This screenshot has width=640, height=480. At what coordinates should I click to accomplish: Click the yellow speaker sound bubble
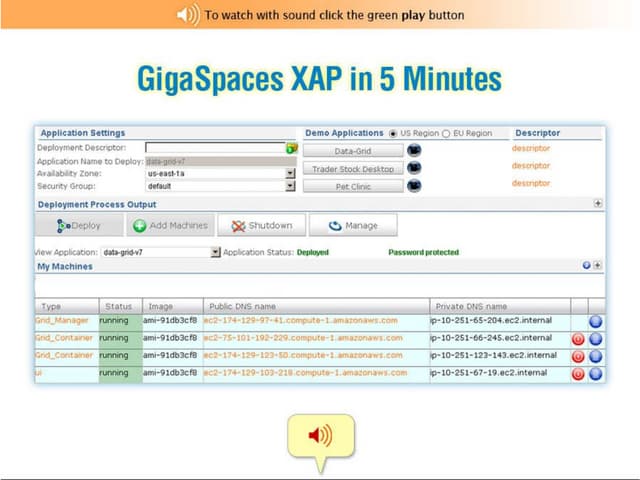click(x=320, y=435)
